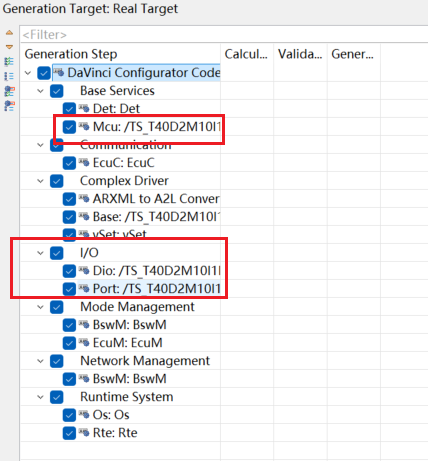Click the expand all tree icon
The height and width of the screenshot is (461, 428).
click(x=9, y=61)
